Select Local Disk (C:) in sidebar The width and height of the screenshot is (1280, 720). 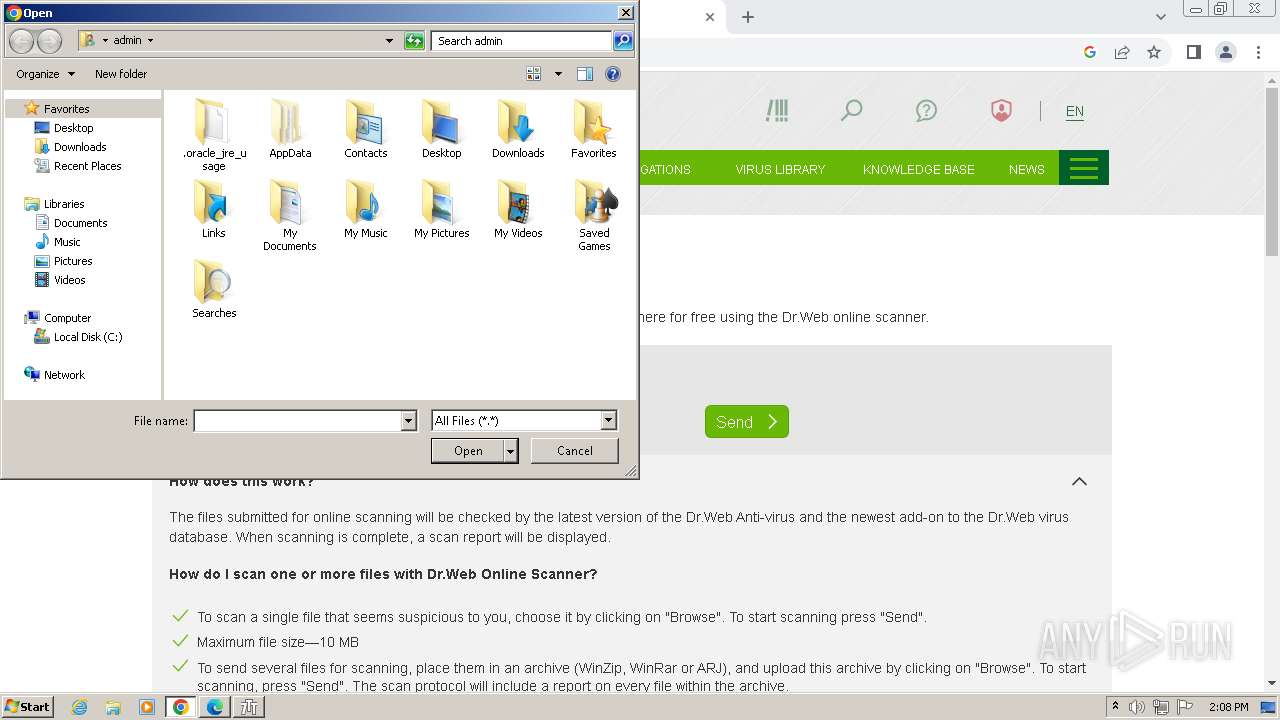click(x=87, y=337)
